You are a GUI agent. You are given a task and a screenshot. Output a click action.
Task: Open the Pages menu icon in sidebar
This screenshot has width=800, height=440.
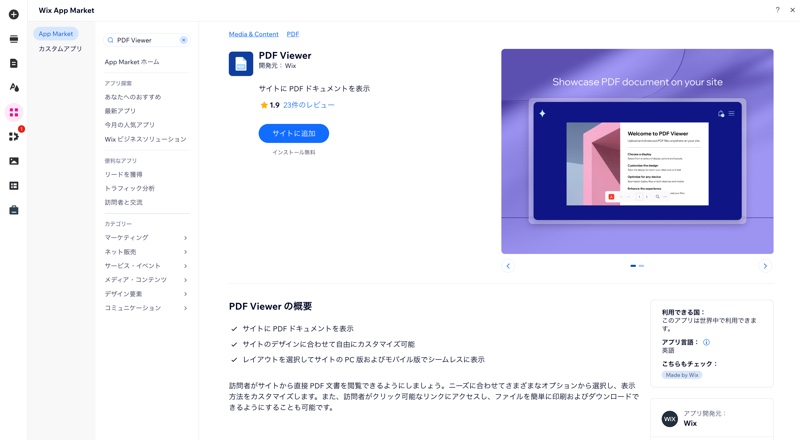pyautogui.click(x=14, y=63)
